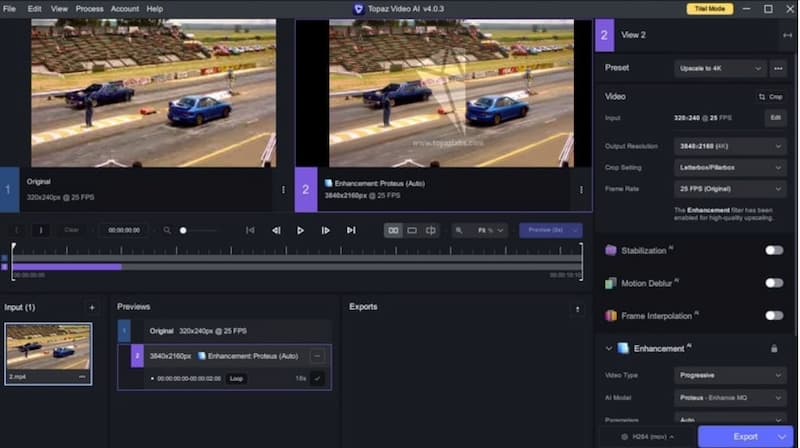Jump to the end of the clip
The width and height of the screenshot is (800, 448).
click(351, 230)
